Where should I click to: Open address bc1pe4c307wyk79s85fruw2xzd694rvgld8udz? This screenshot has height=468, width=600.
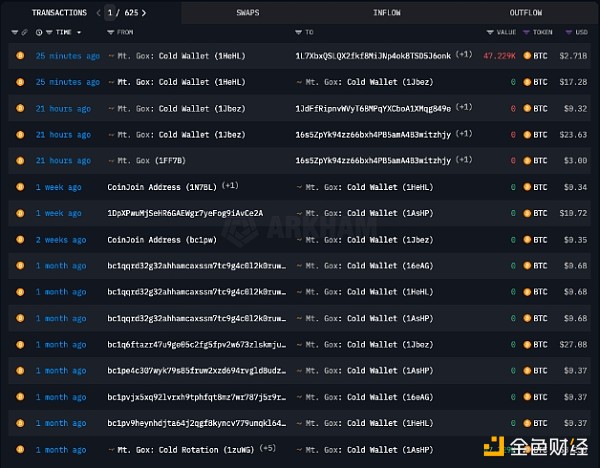196,371
